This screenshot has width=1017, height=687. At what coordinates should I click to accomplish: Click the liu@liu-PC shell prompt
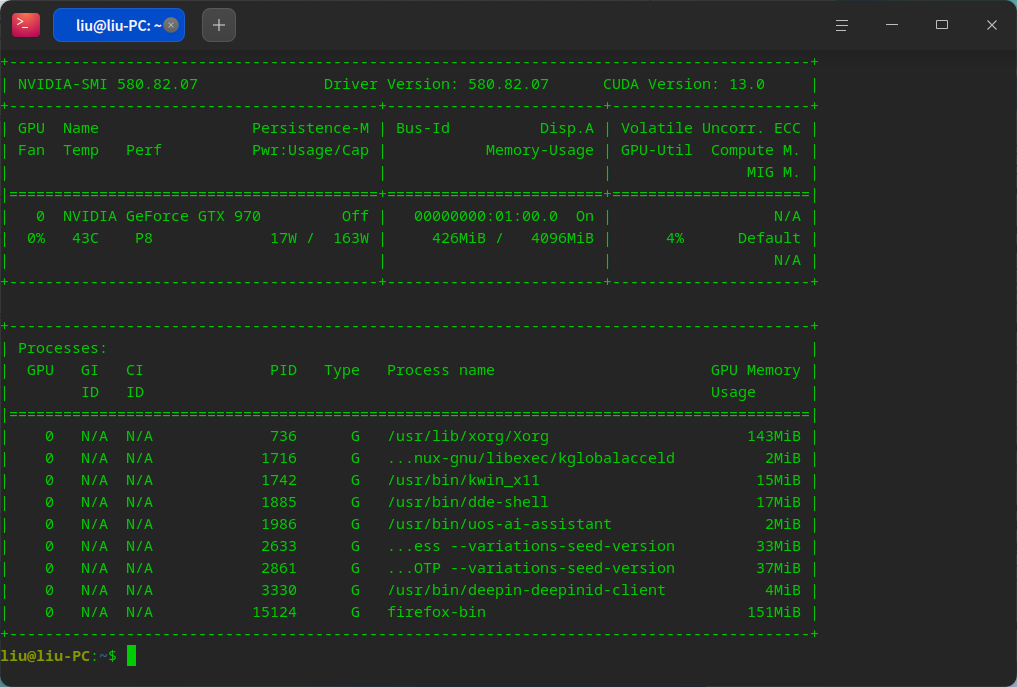click(x=58, y=656)
